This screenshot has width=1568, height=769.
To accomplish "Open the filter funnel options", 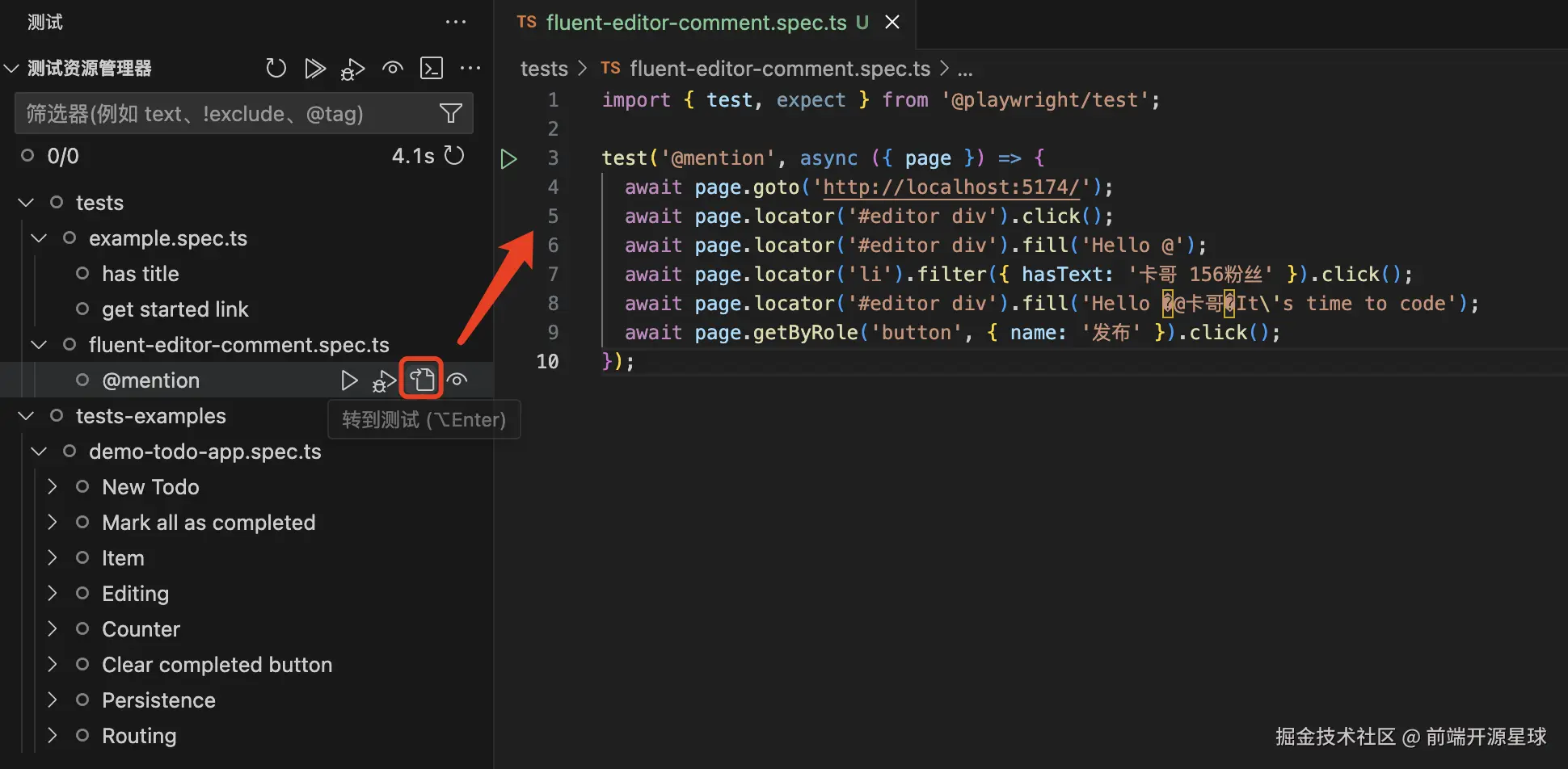I will click(451, 114).
